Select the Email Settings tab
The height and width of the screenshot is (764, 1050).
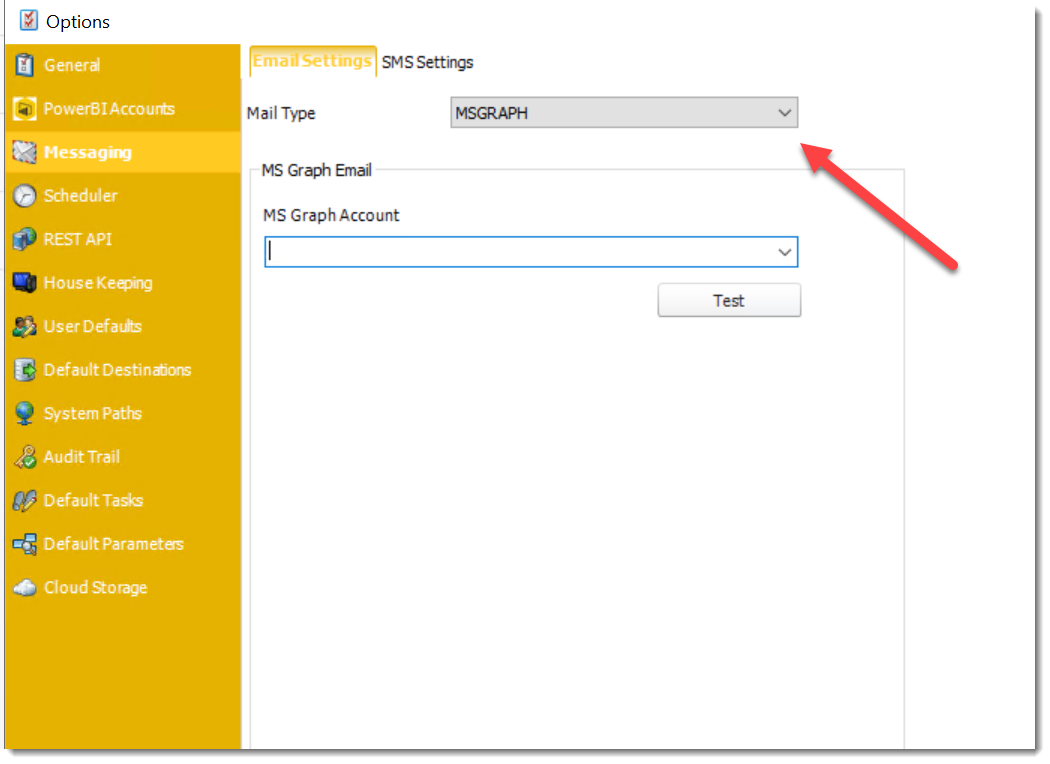312,62
